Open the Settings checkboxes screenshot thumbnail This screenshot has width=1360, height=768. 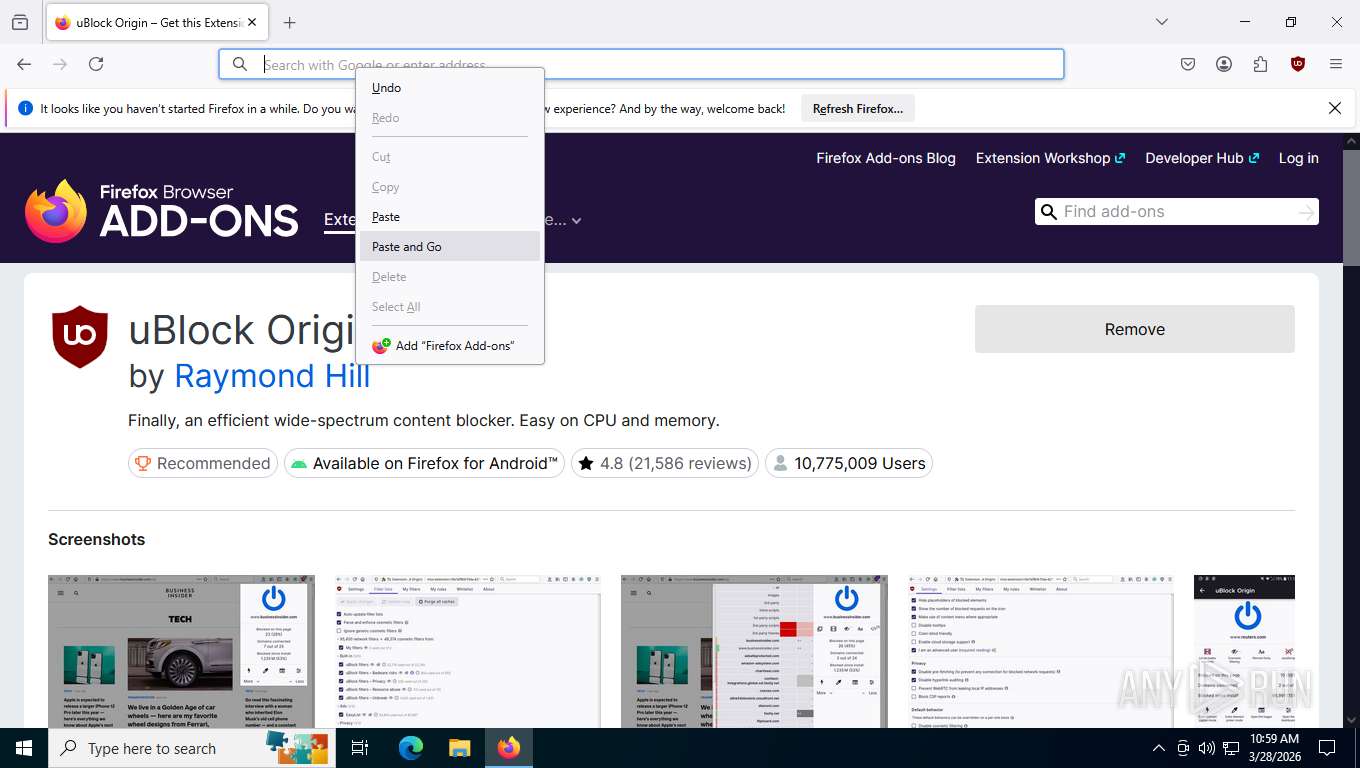pos(1041,651)
